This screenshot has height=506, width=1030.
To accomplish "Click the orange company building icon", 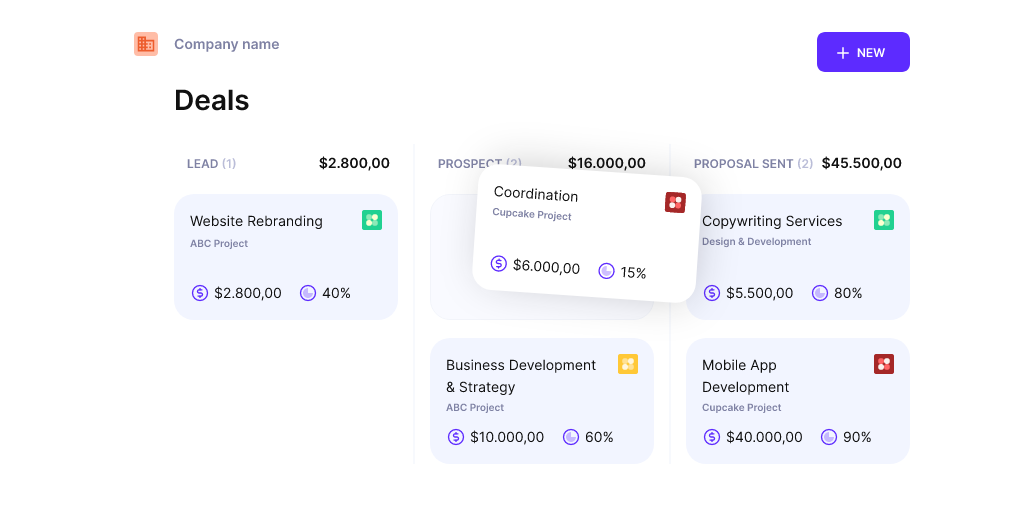I will click(146, 44).
